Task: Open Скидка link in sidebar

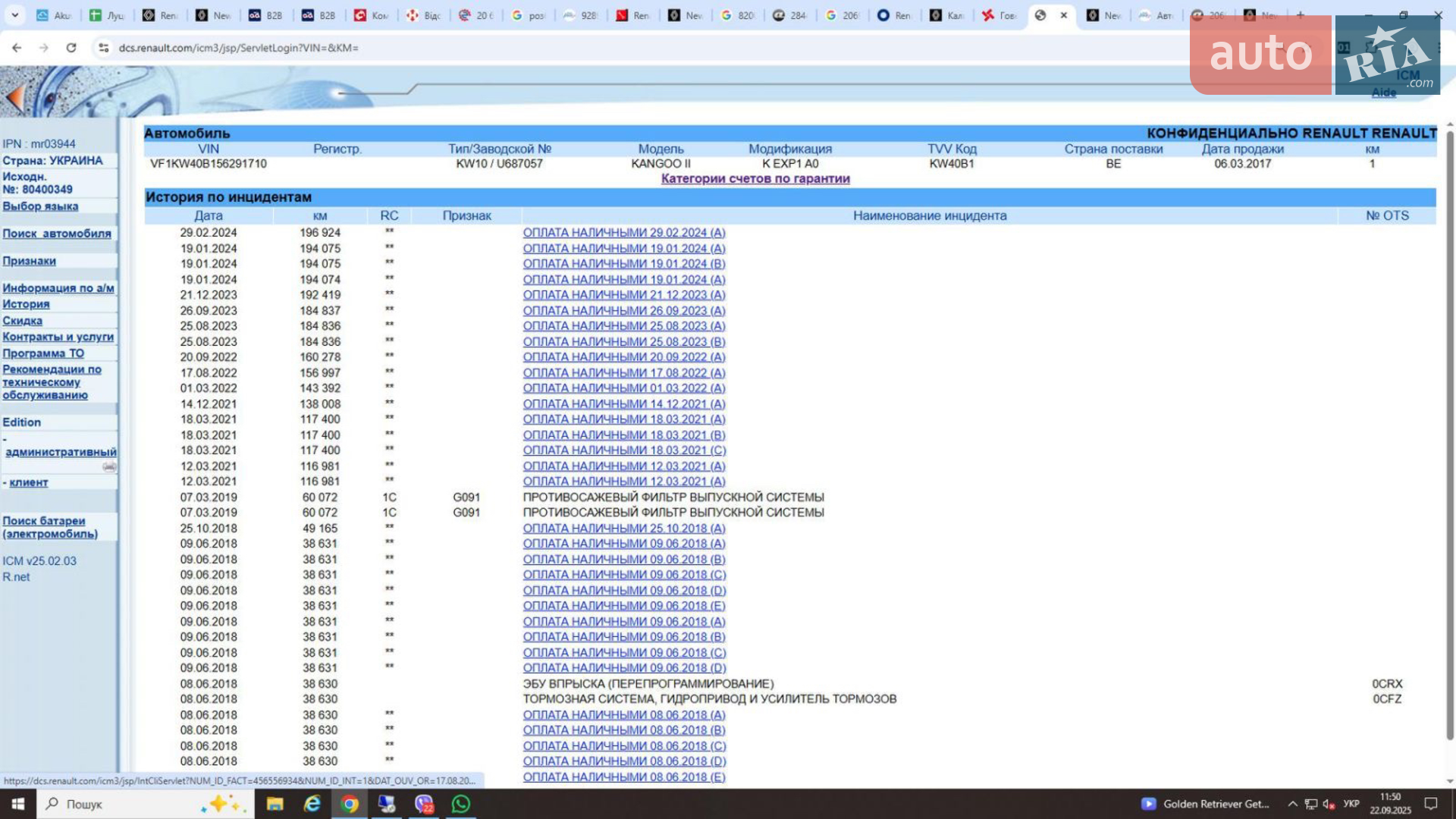Action: (x=23, y=321)
